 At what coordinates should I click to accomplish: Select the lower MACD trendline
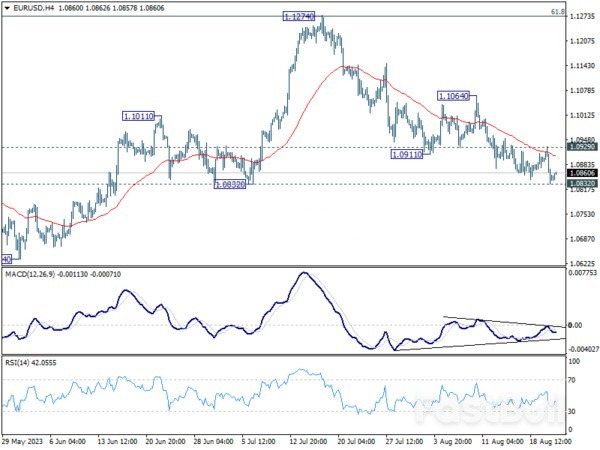point(480,344)
